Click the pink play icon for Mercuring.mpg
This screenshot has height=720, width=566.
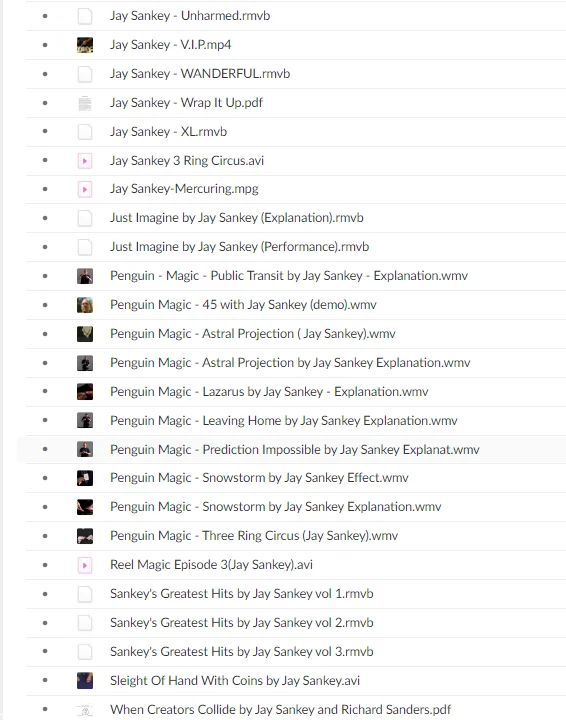pyautogui.click(x=85, y=189)
